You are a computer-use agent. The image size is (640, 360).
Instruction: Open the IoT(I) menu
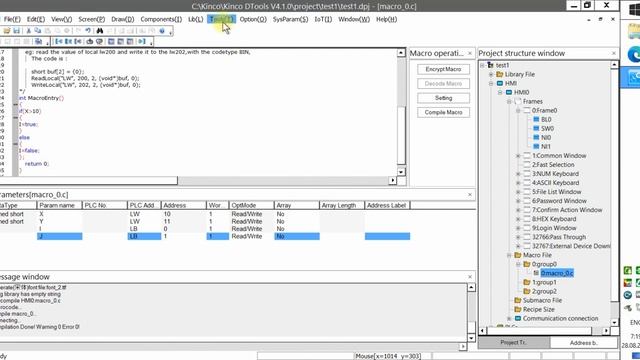point(323,19)
